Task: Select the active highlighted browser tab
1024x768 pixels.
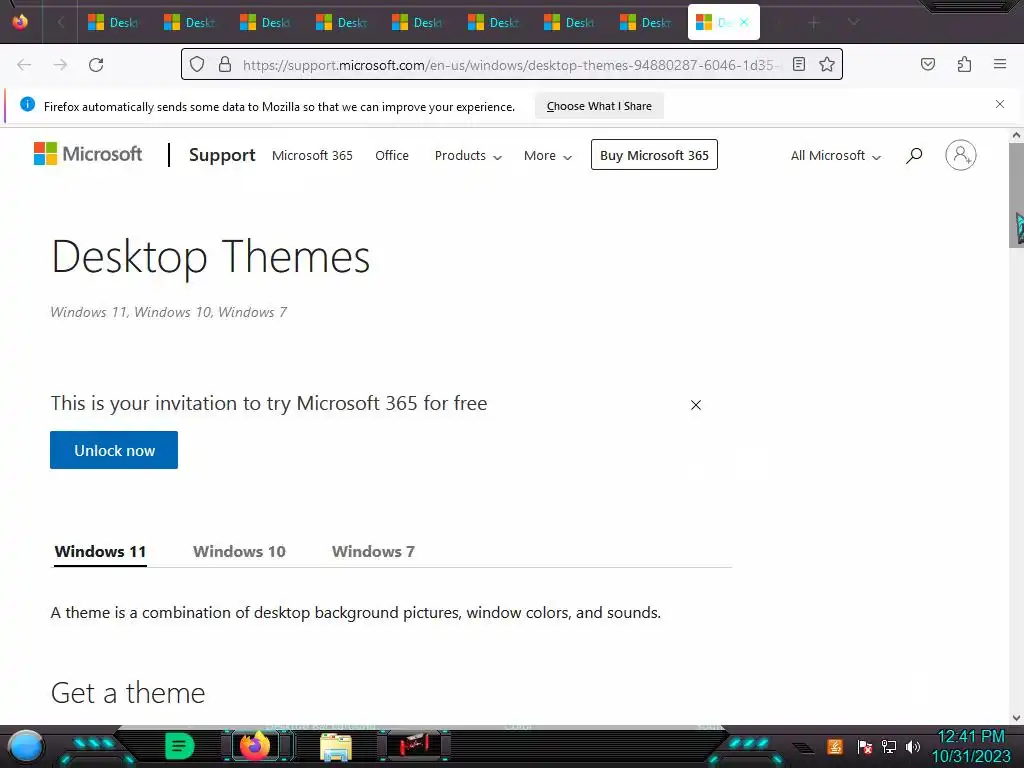Action: [723, 22]
